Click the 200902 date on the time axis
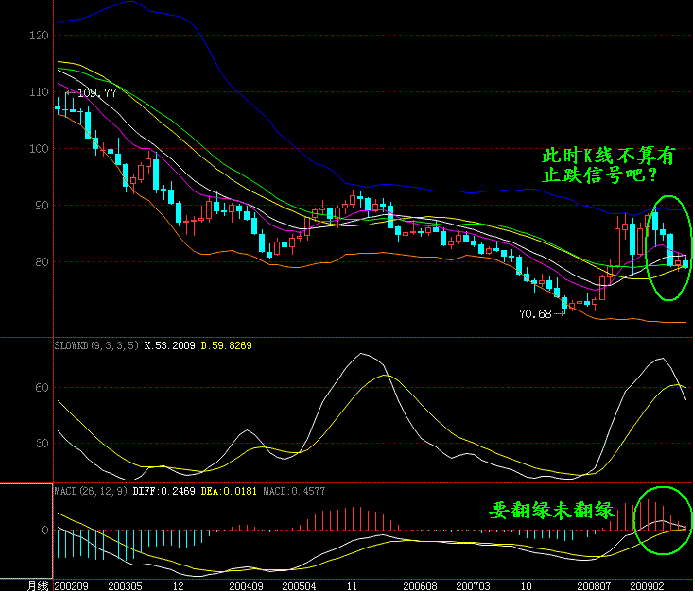This screenshot has height=593, width=695. click(x=648, y=586)
